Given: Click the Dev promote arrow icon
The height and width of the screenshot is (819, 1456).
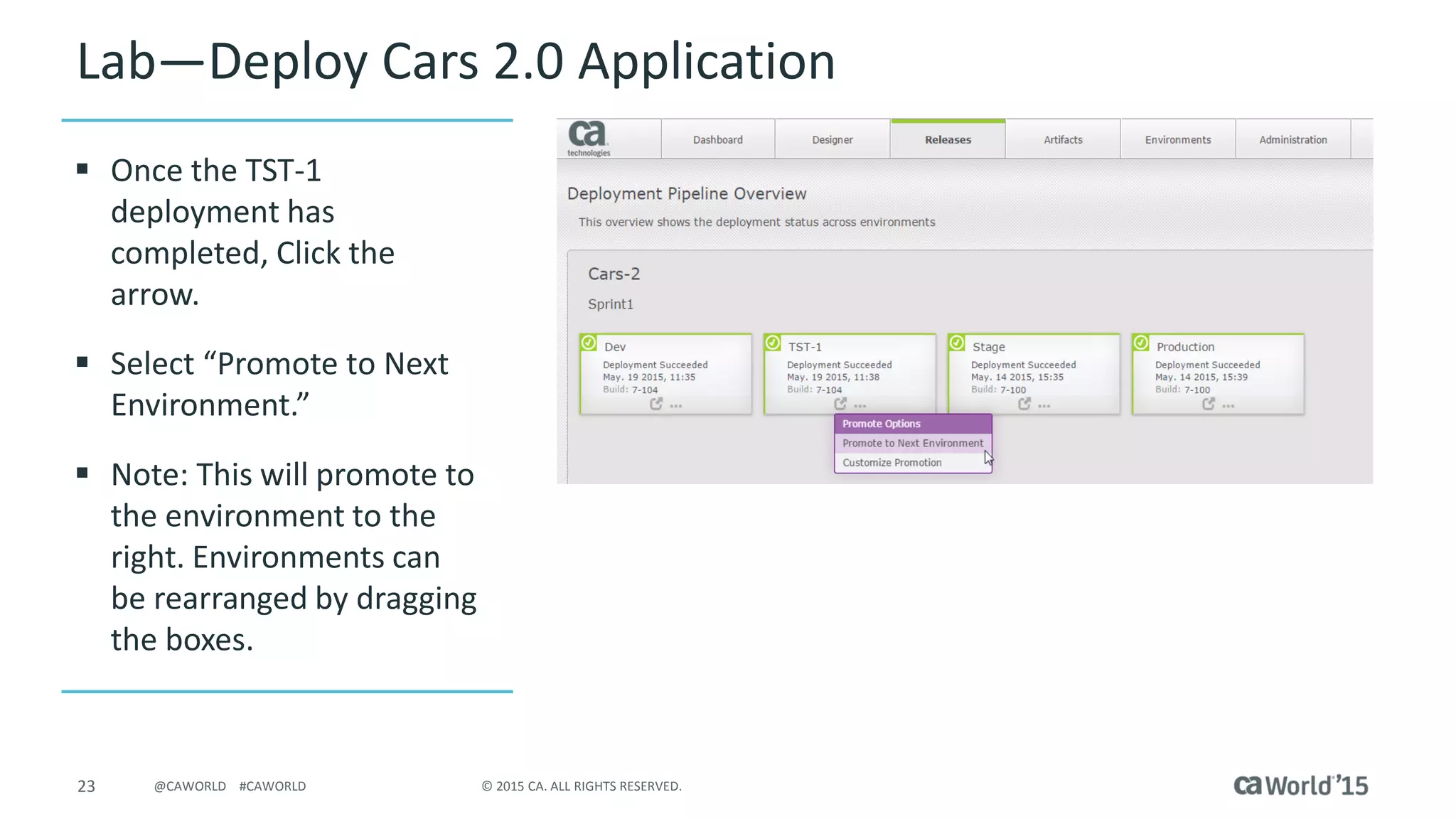Looking at the screenshot, I should [656, 404].
